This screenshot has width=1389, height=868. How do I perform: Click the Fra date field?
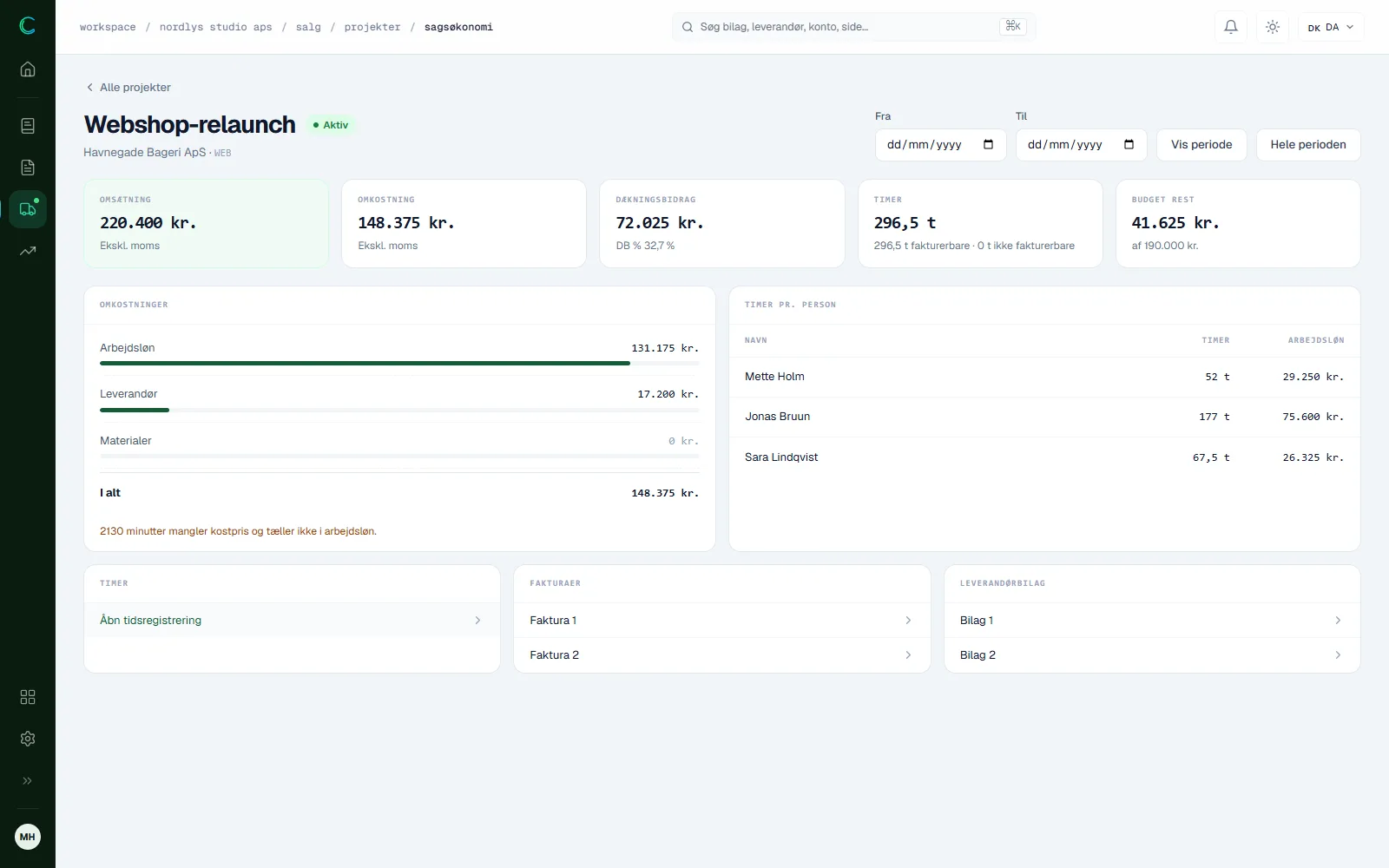click(x=940, y=145)
